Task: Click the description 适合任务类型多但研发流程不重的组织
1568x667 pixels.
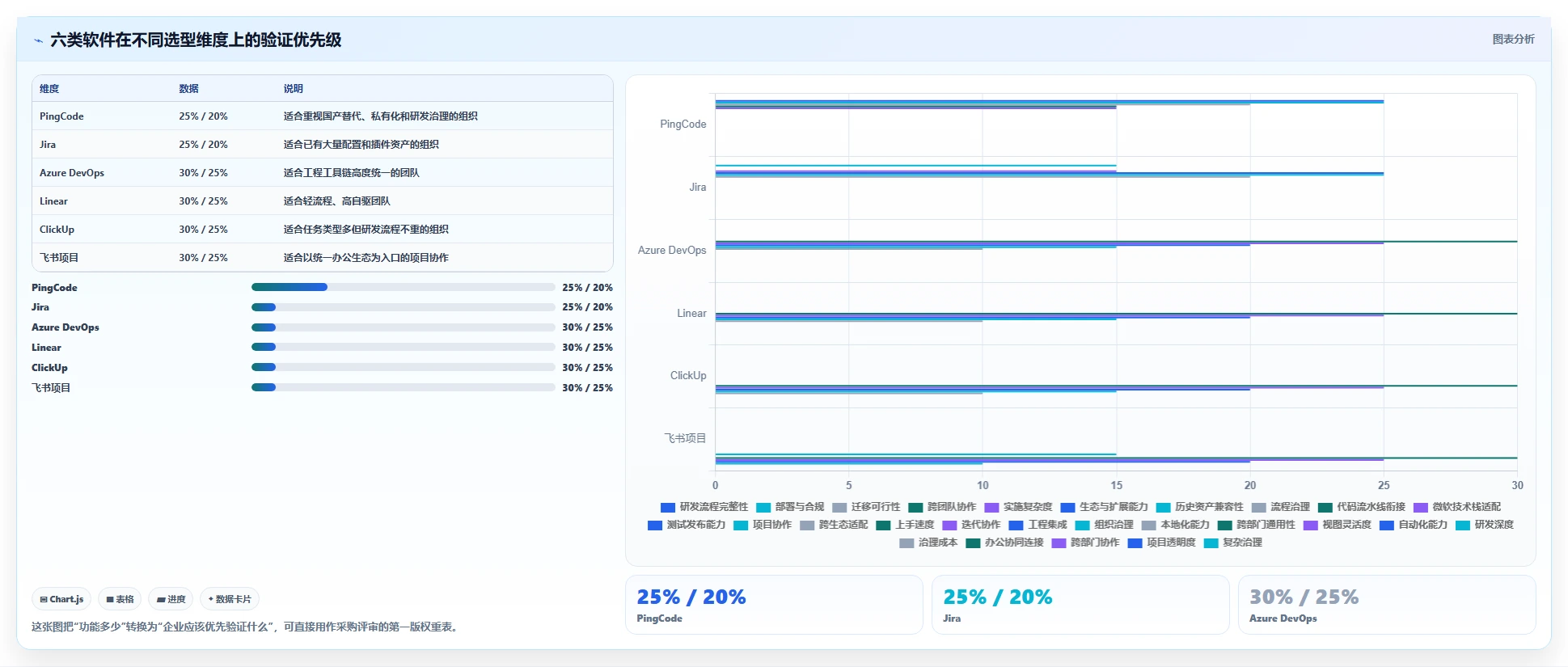Action: coord(366,230)
